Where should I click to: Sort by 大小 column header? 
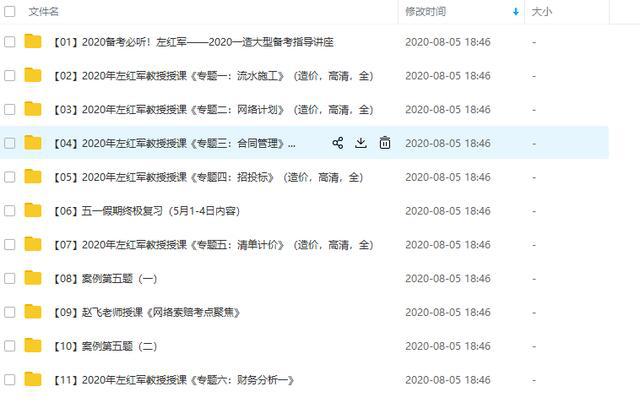tap(541, 12)
